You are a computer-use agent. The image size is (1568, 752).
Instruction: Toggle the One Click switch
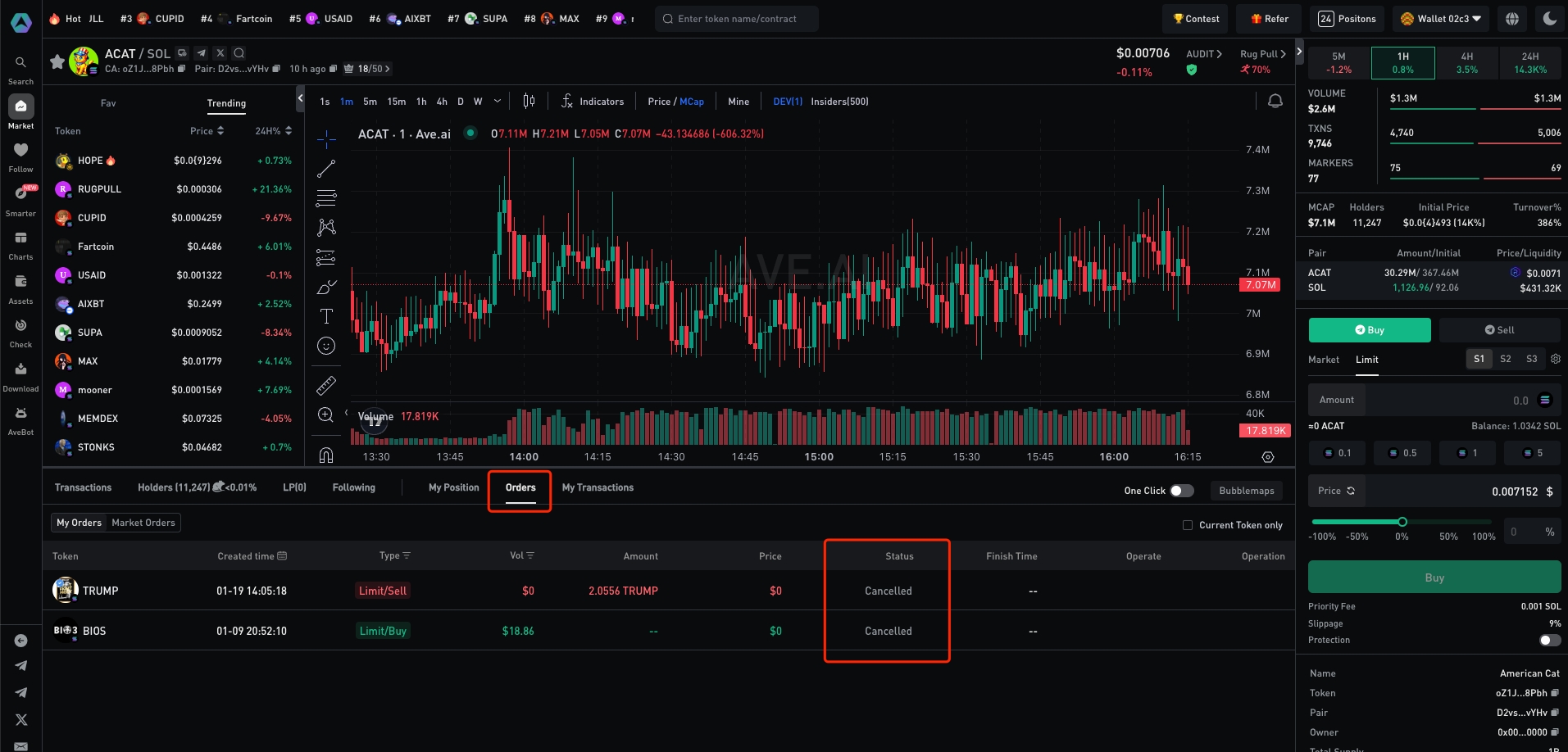point(1181,491)
